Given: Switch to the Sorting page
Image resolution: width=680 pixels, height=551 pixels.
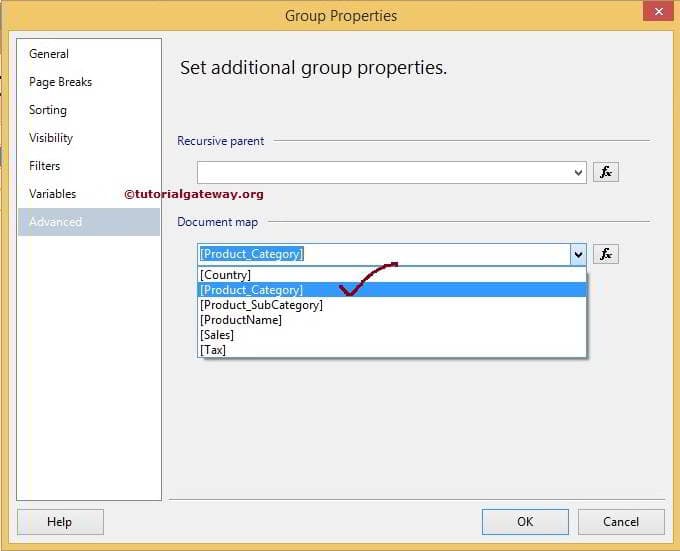Looking at the screenshot, I should (89, 110).
